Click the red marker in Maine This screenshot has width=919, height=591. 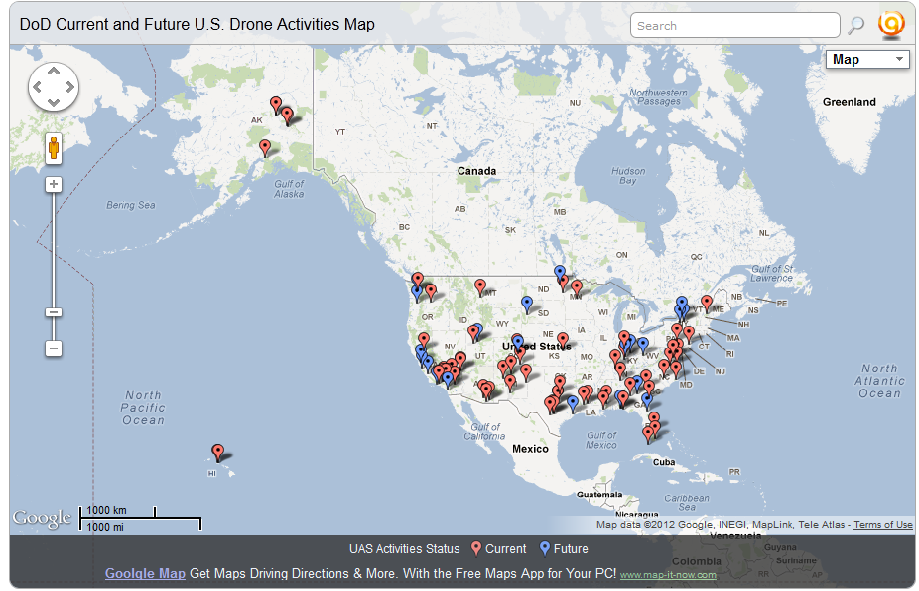coord(707,303)
